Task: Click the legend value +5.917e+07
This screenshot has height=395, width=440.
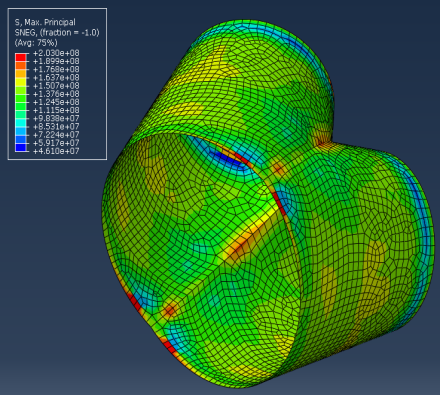Action: [56, 143]
